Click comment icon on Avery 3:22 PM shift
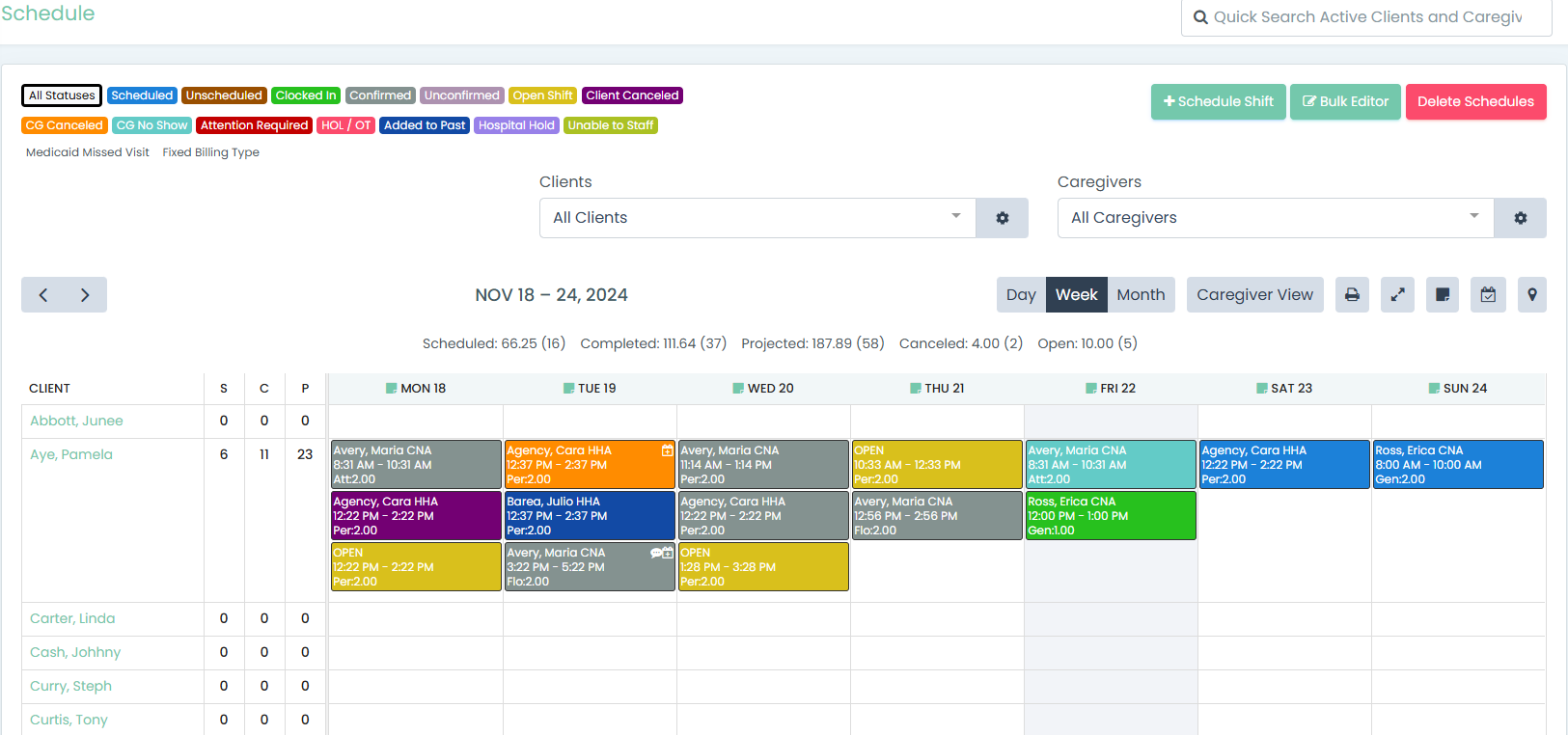The height and width of the screenshot is (735, 1568). click(656, 553)
